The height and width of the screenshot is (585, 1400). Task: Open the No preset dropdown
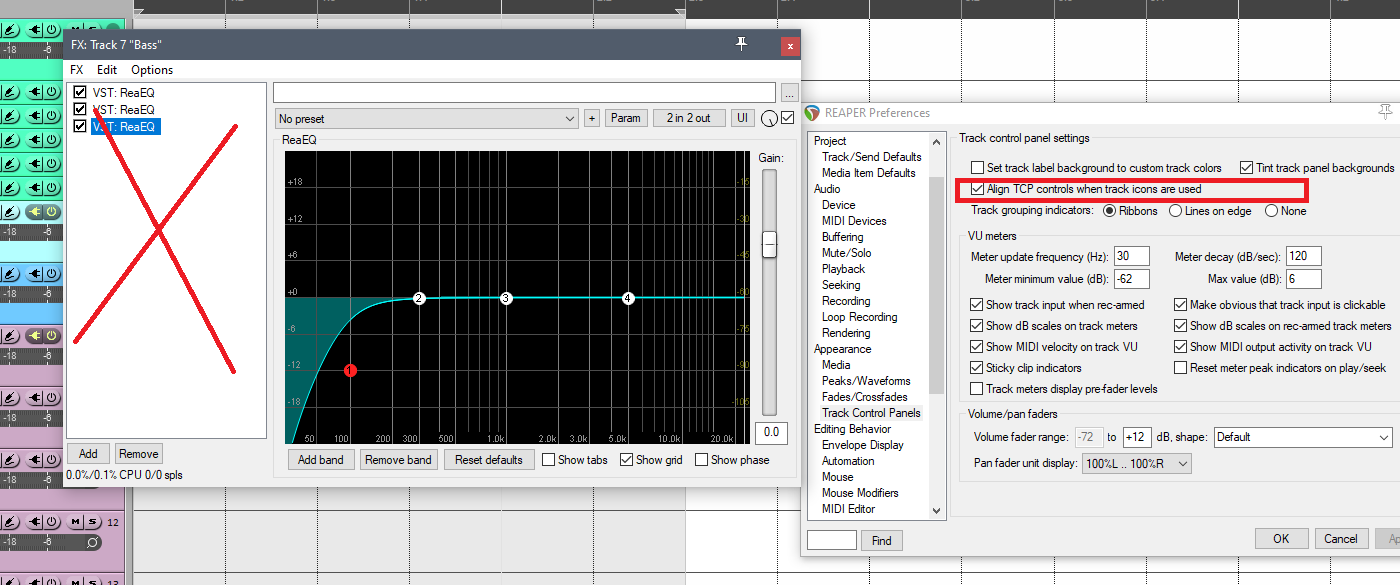coord(428,119)
